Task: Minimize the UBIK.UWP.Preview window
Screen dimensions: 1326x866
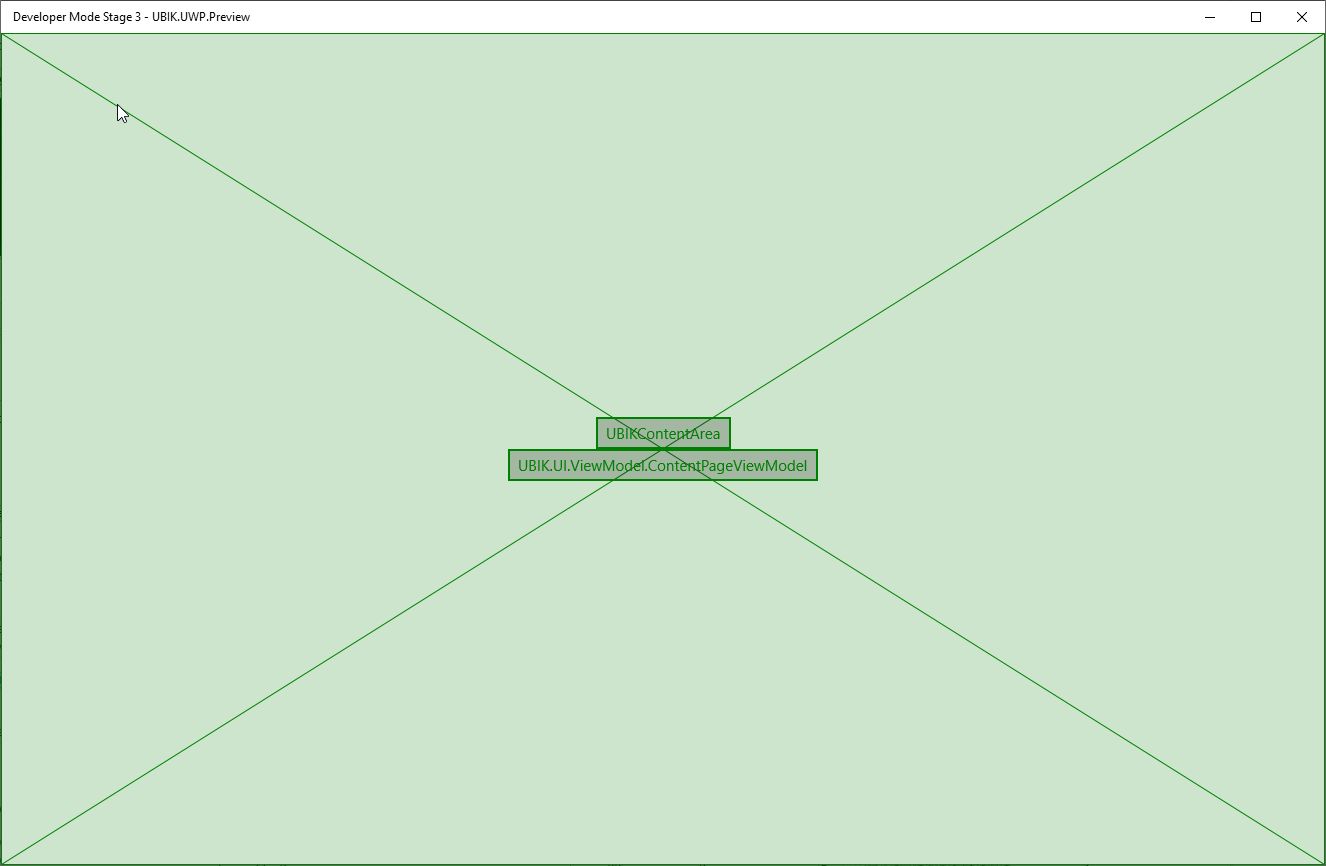Action: [x=1210, y=17]
